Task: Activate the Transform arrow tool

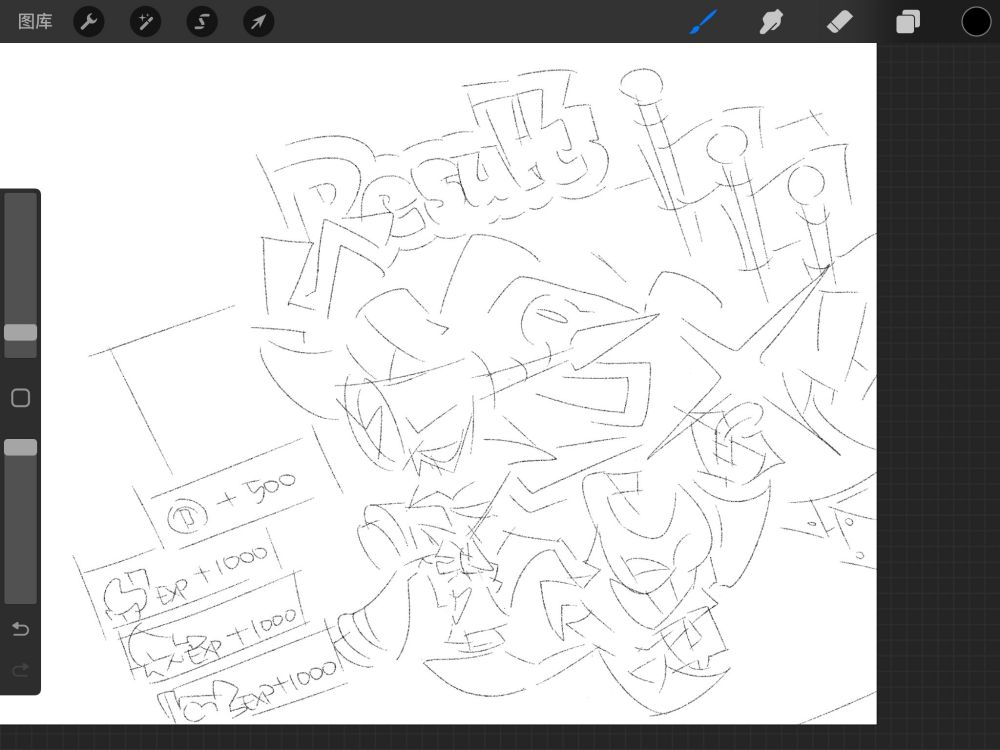Action: click(x=258, y=21)
